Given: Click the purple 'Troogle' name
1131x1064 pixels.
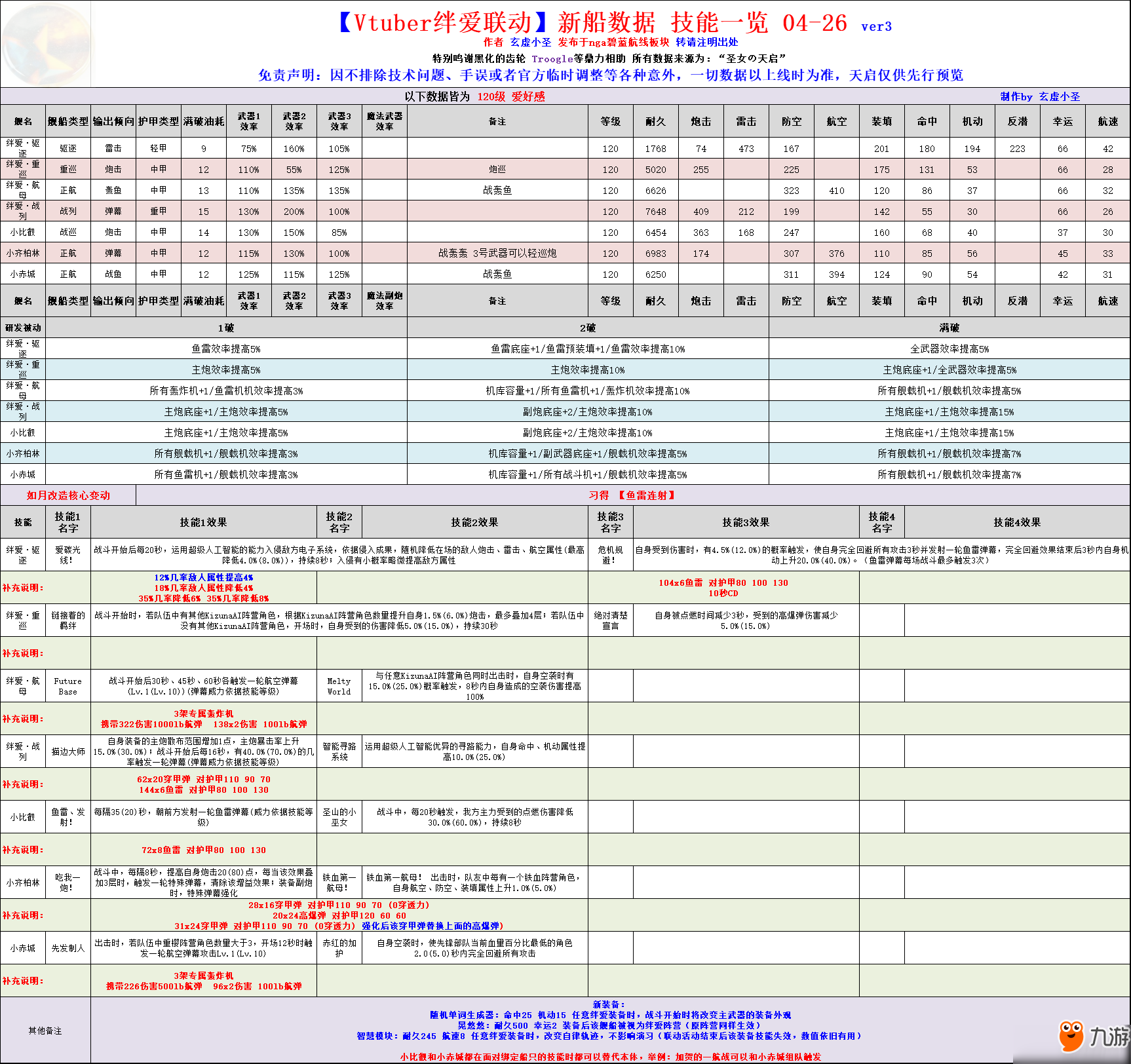Looking at the screenshot, I should point(552,58).
